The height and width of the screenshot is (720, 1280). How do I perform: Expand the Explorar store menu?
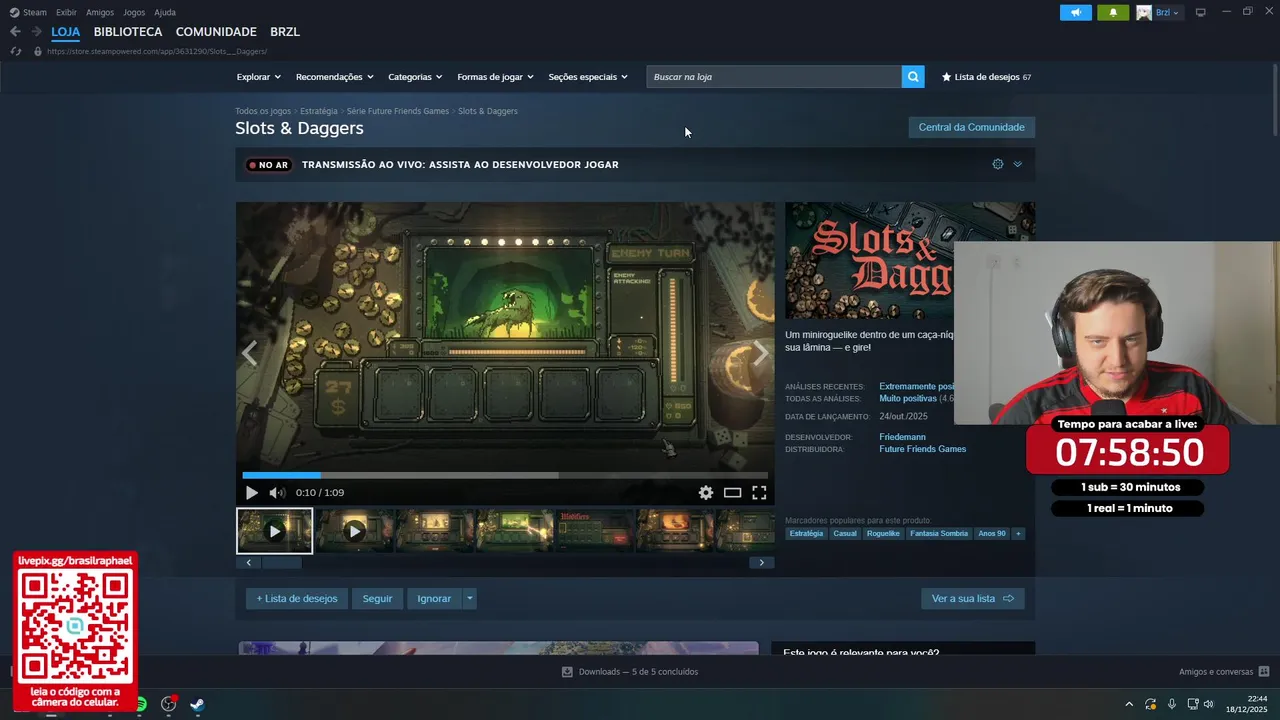coord(258,77)
